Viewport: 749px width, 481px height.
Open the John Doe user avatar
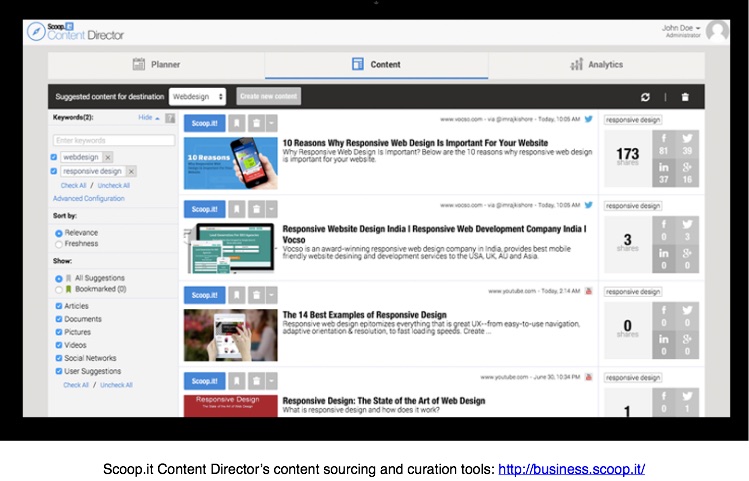point(717,31)
